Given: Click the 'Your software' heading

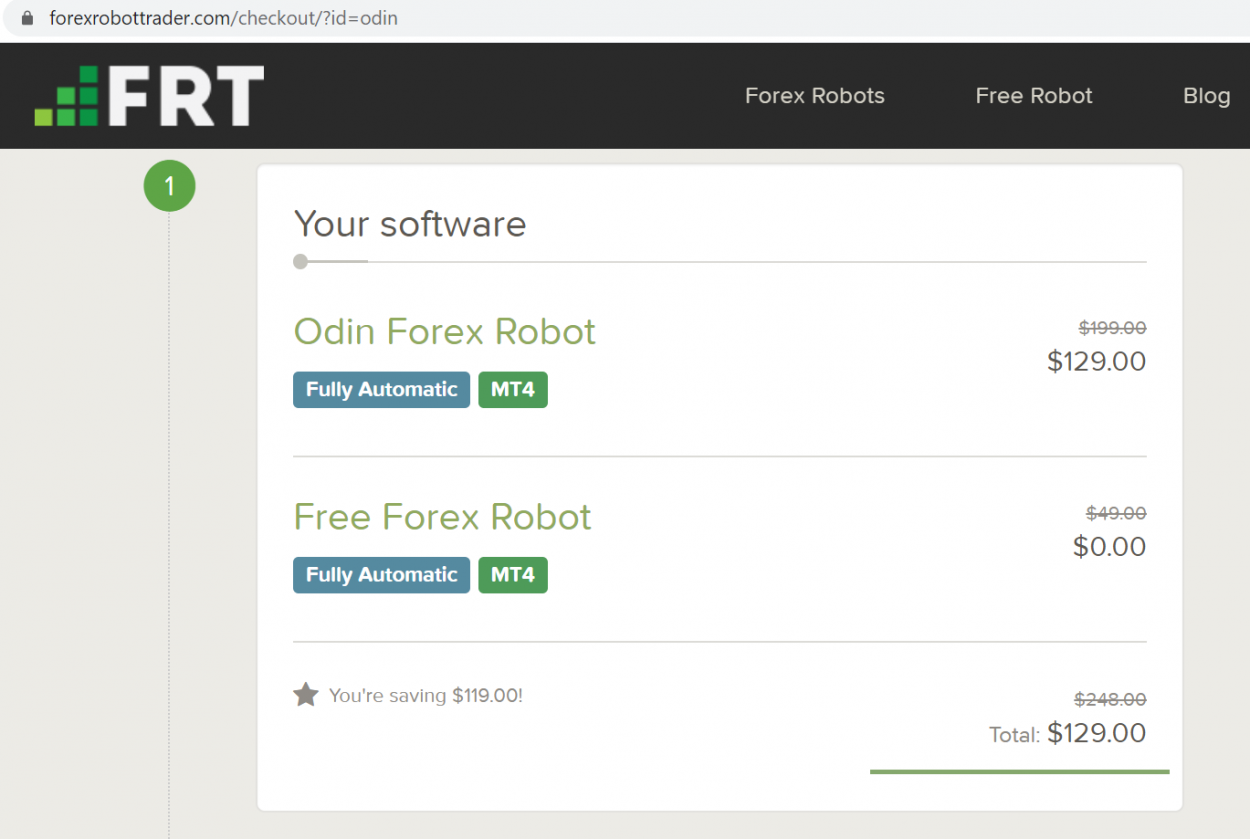Looking at the screenshot, I should tap(410, 224).
